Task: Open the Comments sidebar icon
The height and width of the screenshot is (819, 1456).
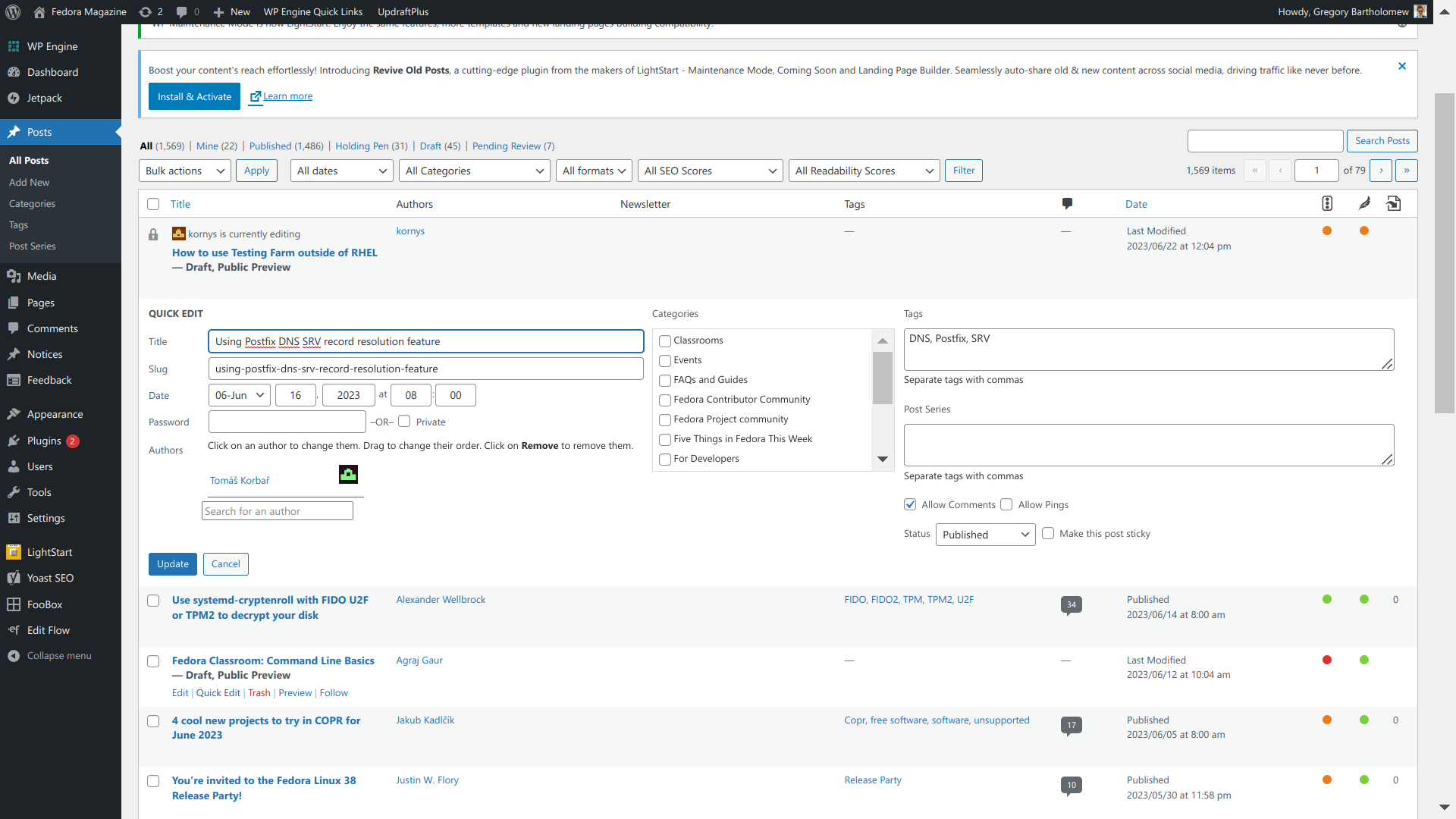Action: click(14, 328)
